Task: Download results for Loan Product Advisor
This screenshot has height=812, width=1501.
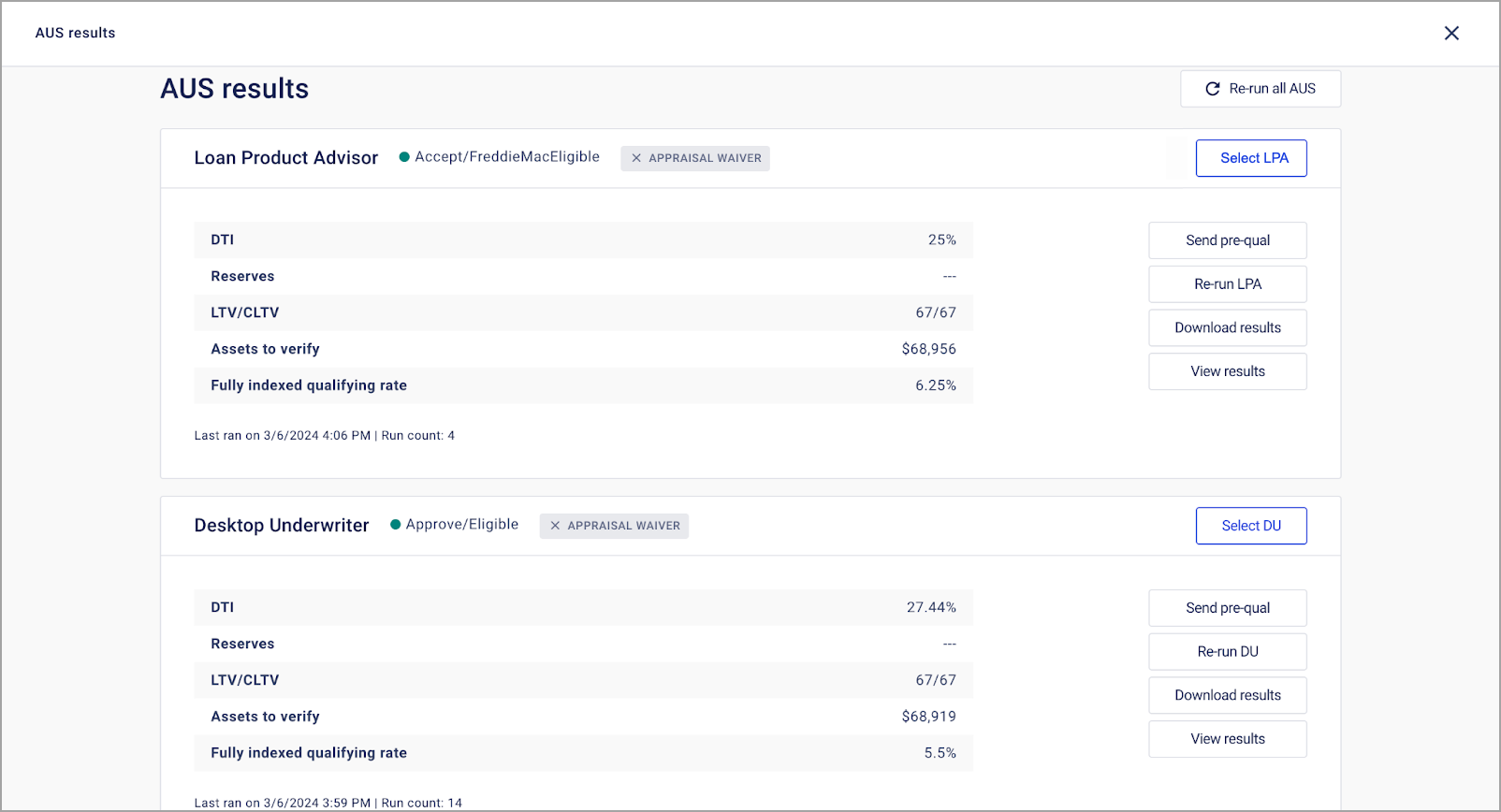Action: tap(1228, 327)
